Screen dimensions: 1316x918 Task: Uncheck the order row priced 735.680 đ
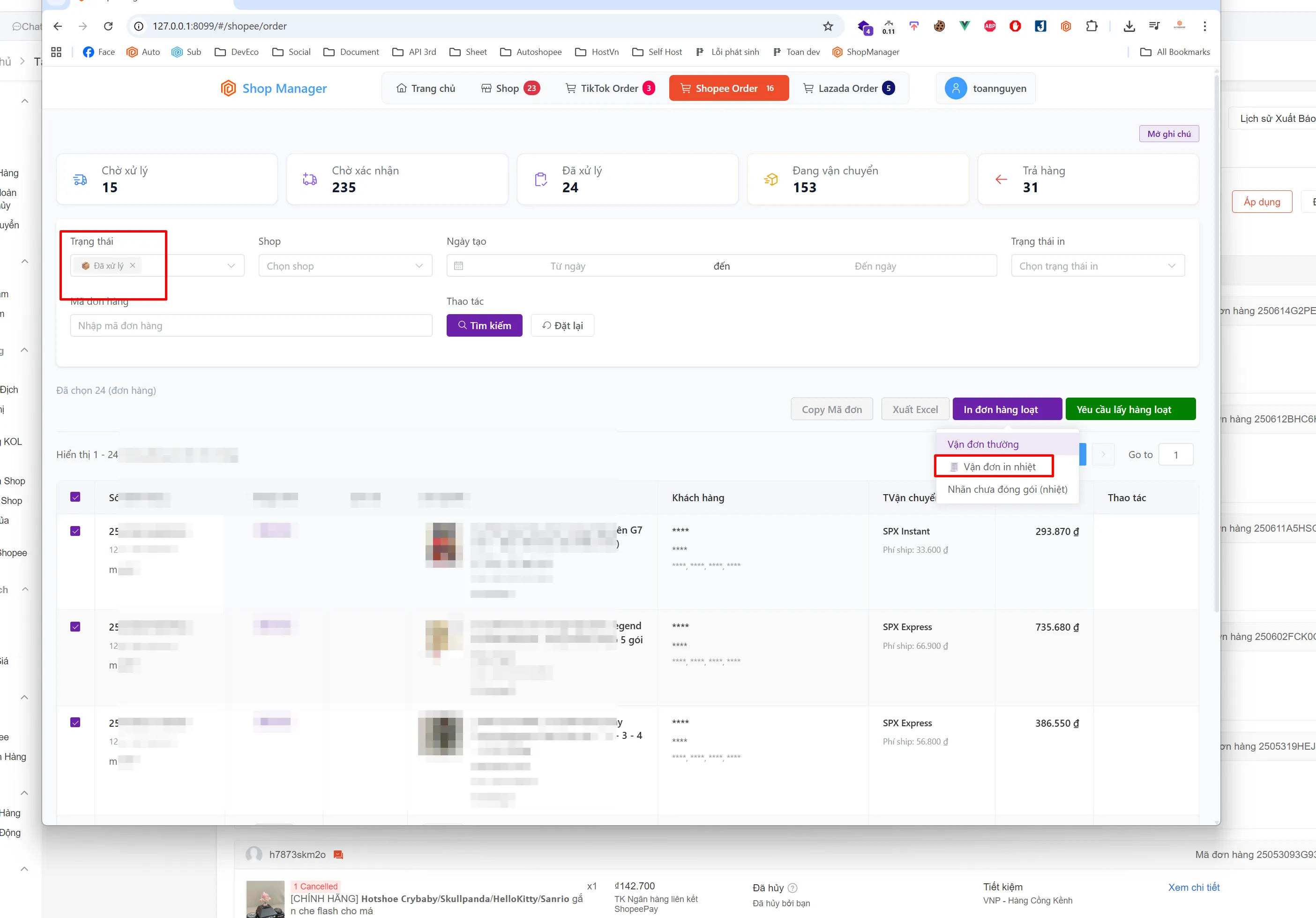(x=75, y=627)
